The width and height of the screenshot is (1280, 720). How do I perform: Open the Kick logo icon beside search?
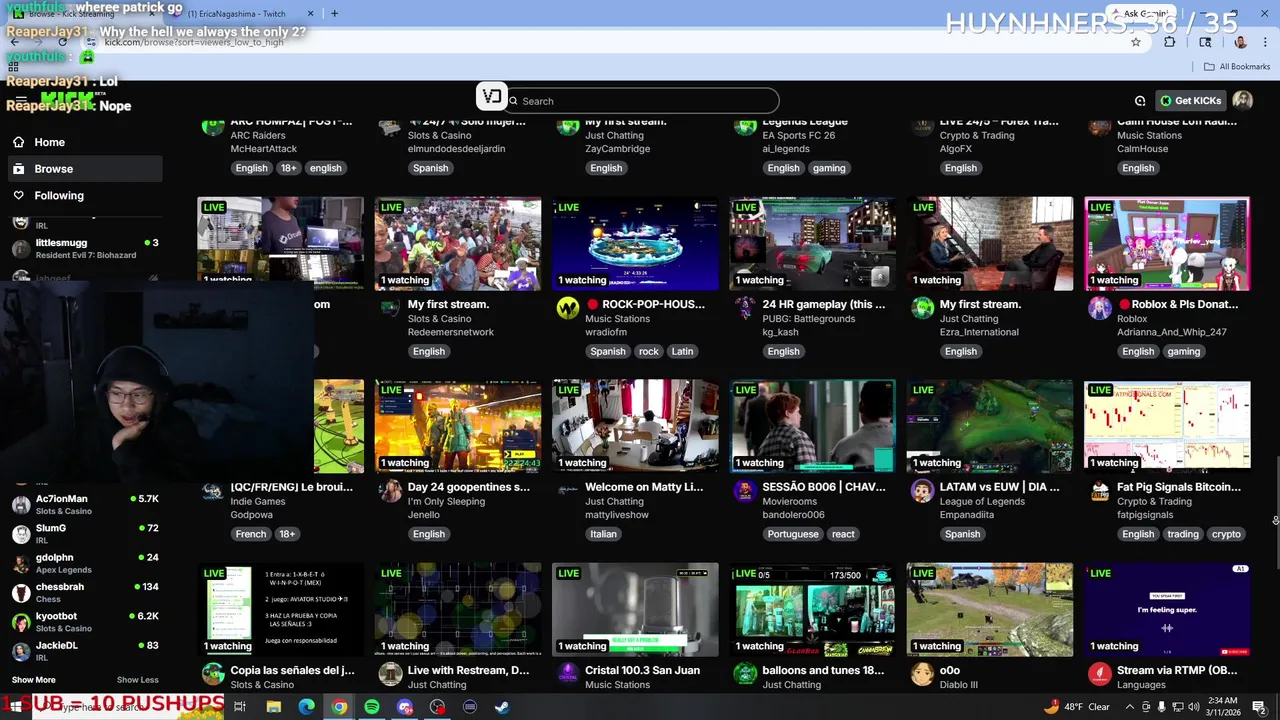(x=491, y=96)
